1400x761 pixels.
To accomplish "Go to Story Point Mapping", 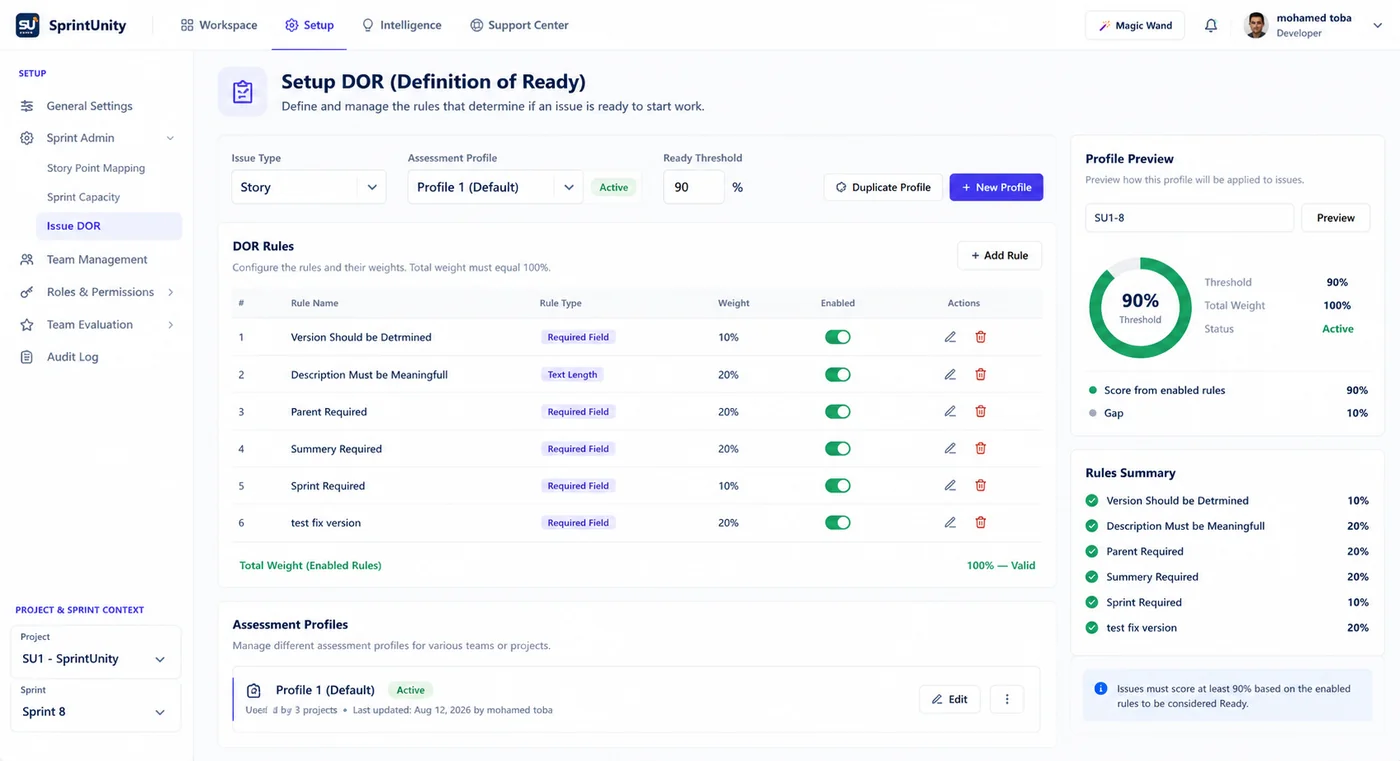I will click(x=96, y=168).
